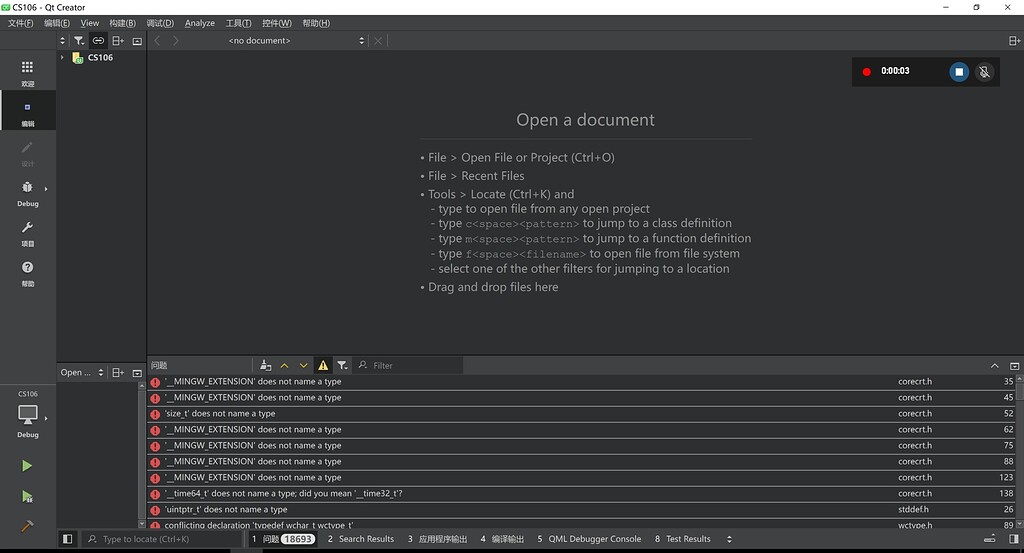Click the filter tree funnel icon in Projects pane

tap(79, 40)
